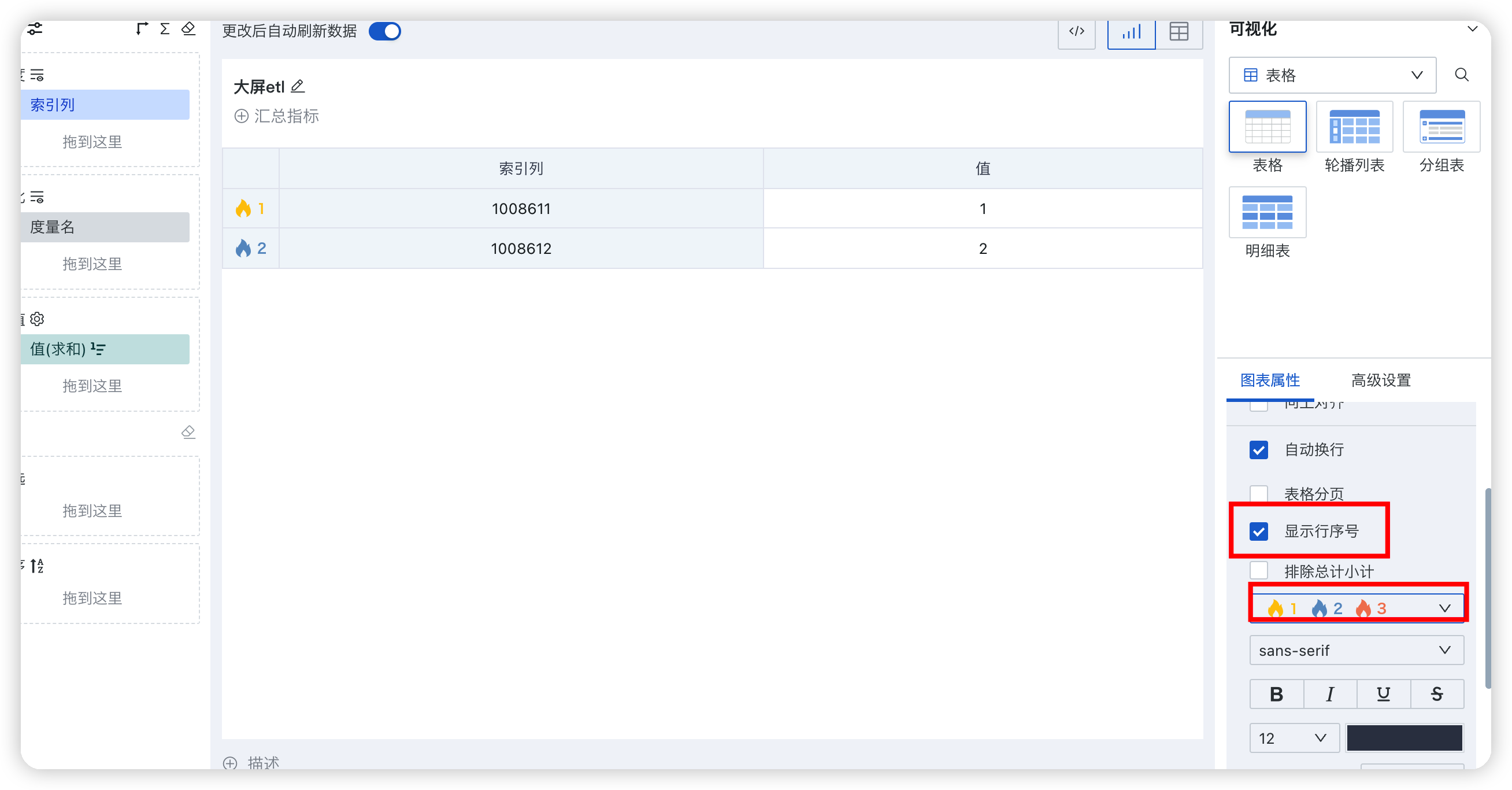Viewport: 1512px width, 790px height.
Task: Click the 值(求和) field pill
Action: [106, 349]
